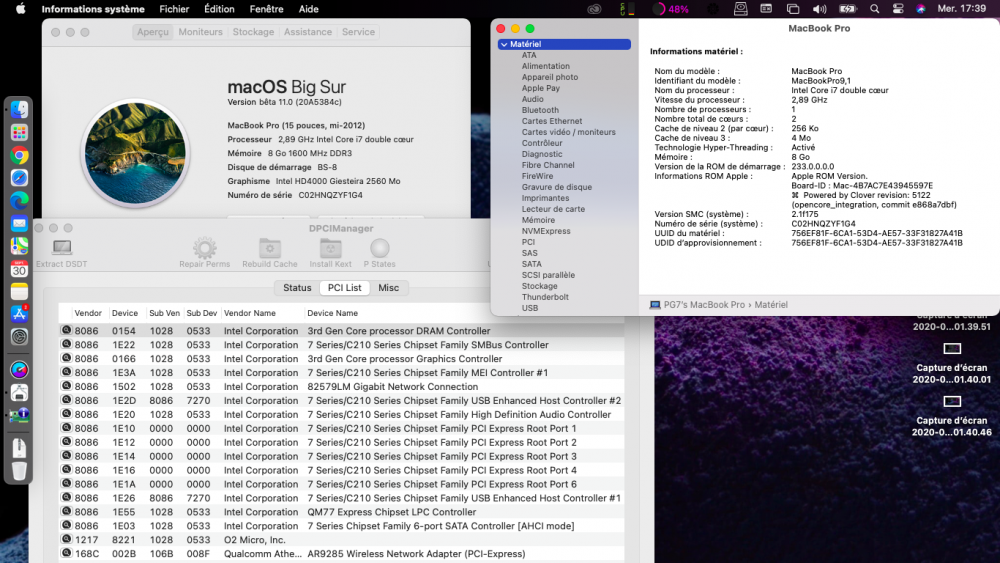Open the Informations système app menu
Image resolution: width=1000 pixels, height=563 pixels.
tap(93, 9)
